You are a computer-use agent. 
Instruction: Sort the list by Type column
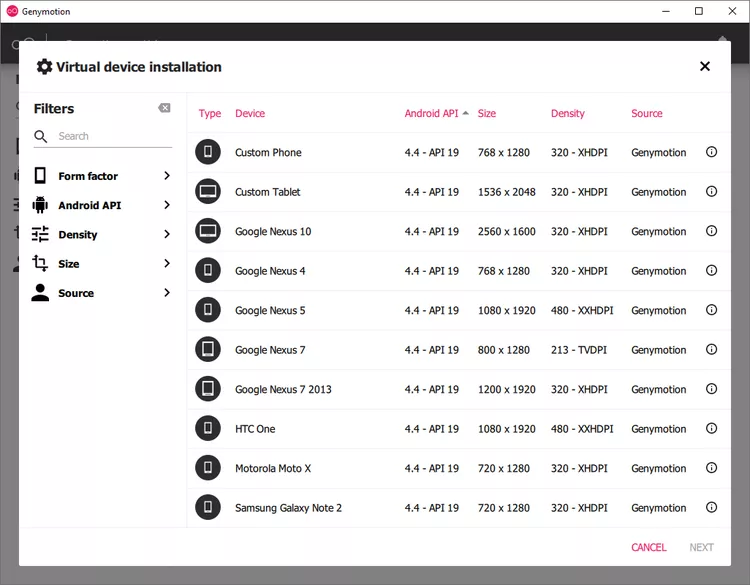[x=210, y=113]
